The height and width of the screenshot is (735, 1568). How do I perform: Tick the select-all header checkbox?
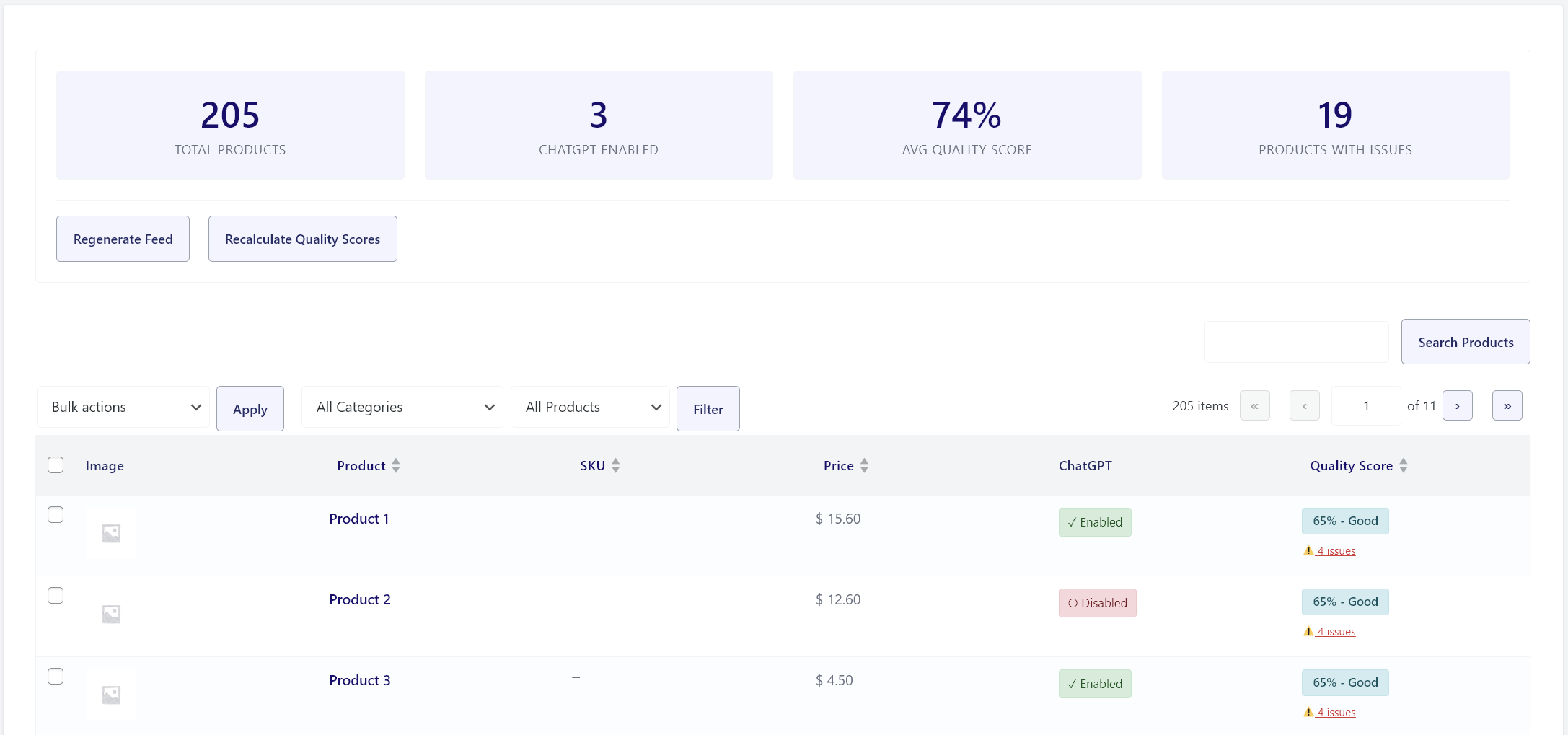56,465
